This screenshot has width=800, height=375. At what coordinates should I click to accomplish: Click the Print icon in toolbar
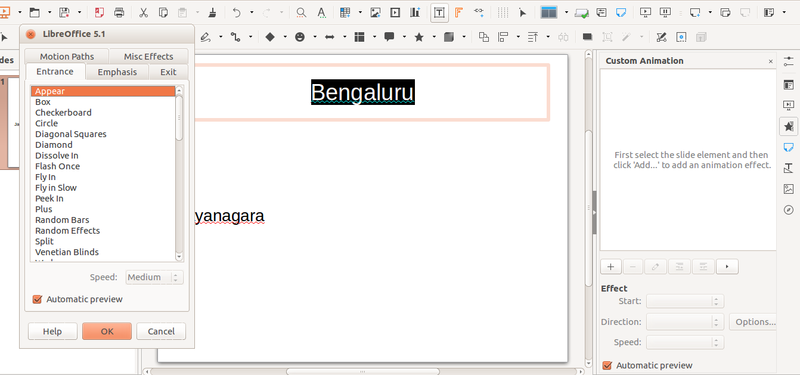point(119,12)
